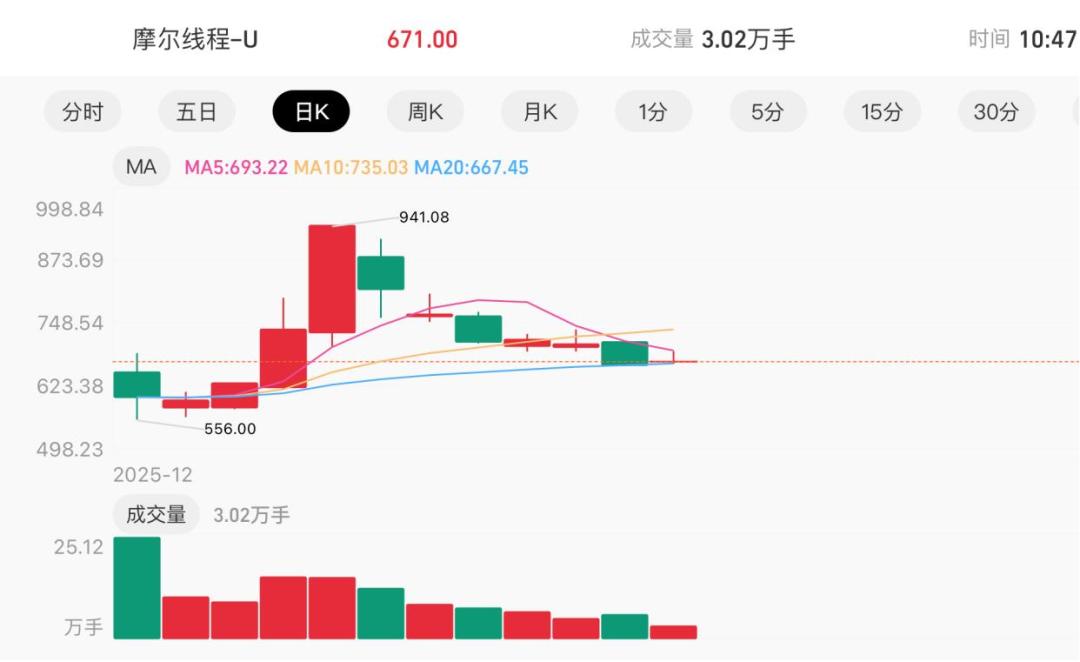1080x662 pixels.
Task: Click the stock name 摩尔线程-U
Action: pos(195,40)
